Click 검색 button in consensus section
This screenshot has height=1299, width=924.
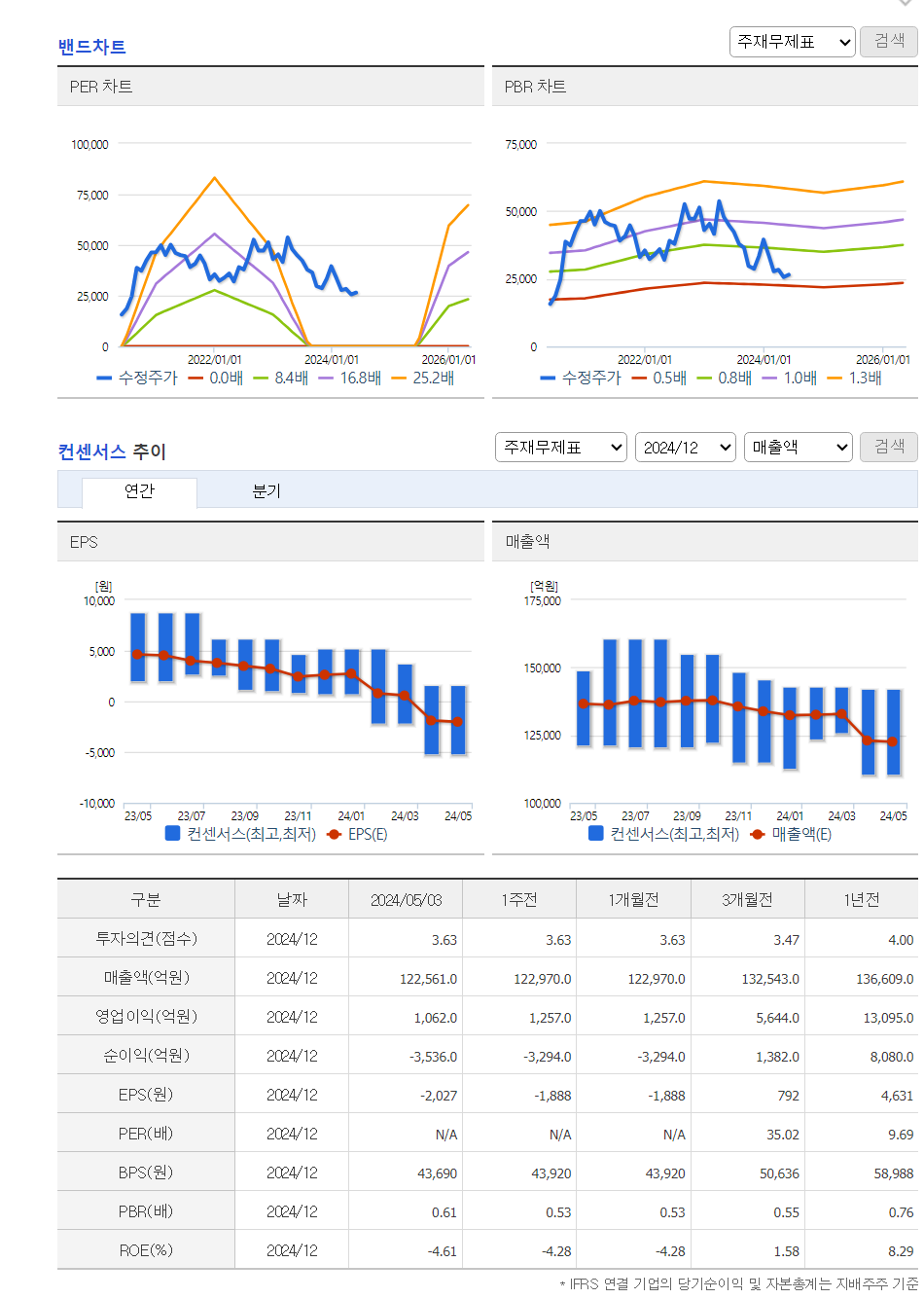coord(889,448)
